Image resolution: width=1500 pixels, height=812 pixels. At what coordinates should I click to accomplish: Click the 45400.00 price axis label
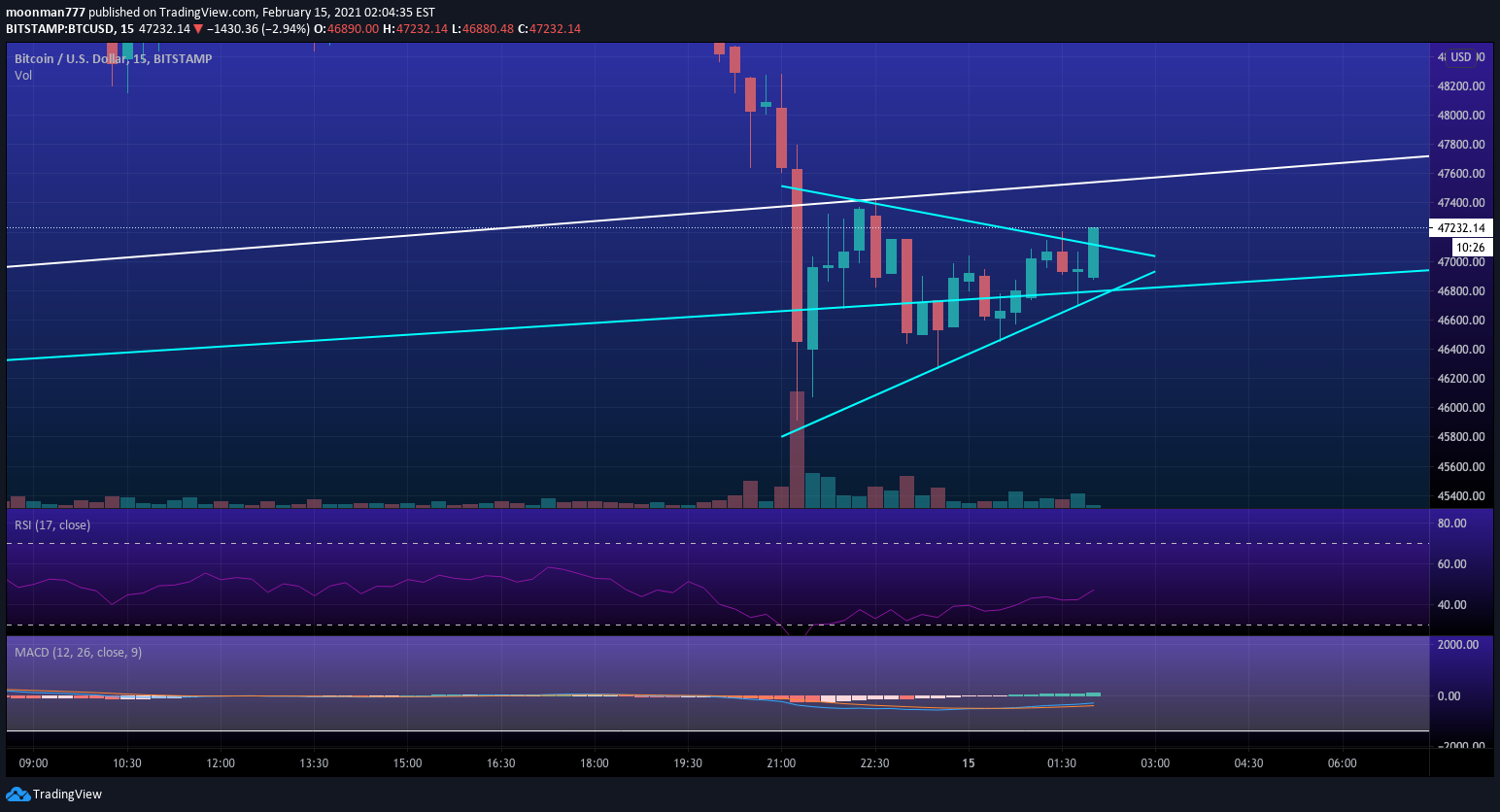1461,495
